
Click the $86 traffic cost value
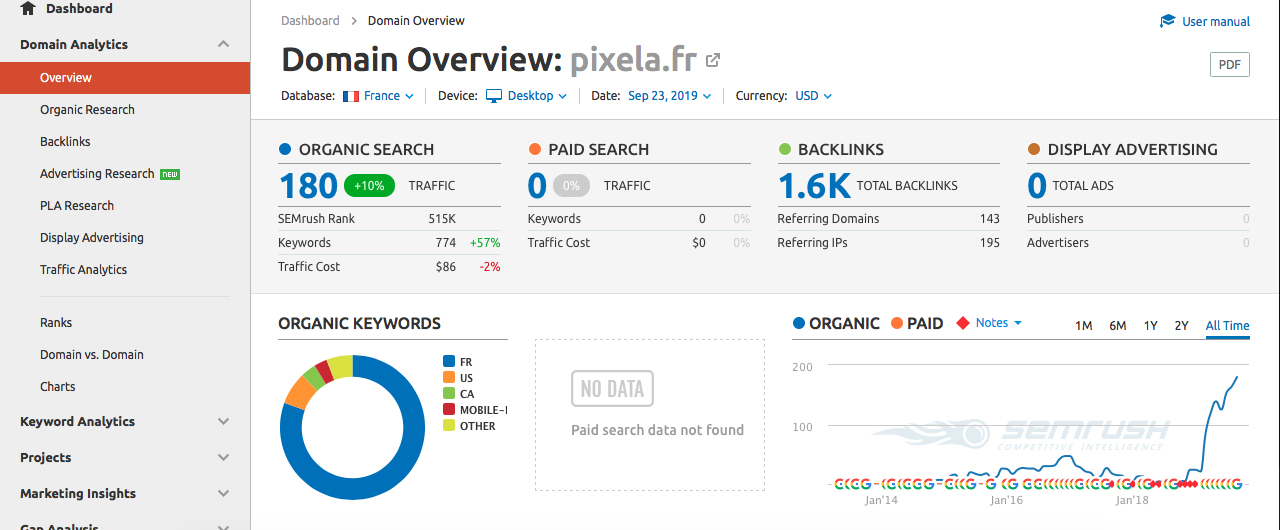(446, 267)
